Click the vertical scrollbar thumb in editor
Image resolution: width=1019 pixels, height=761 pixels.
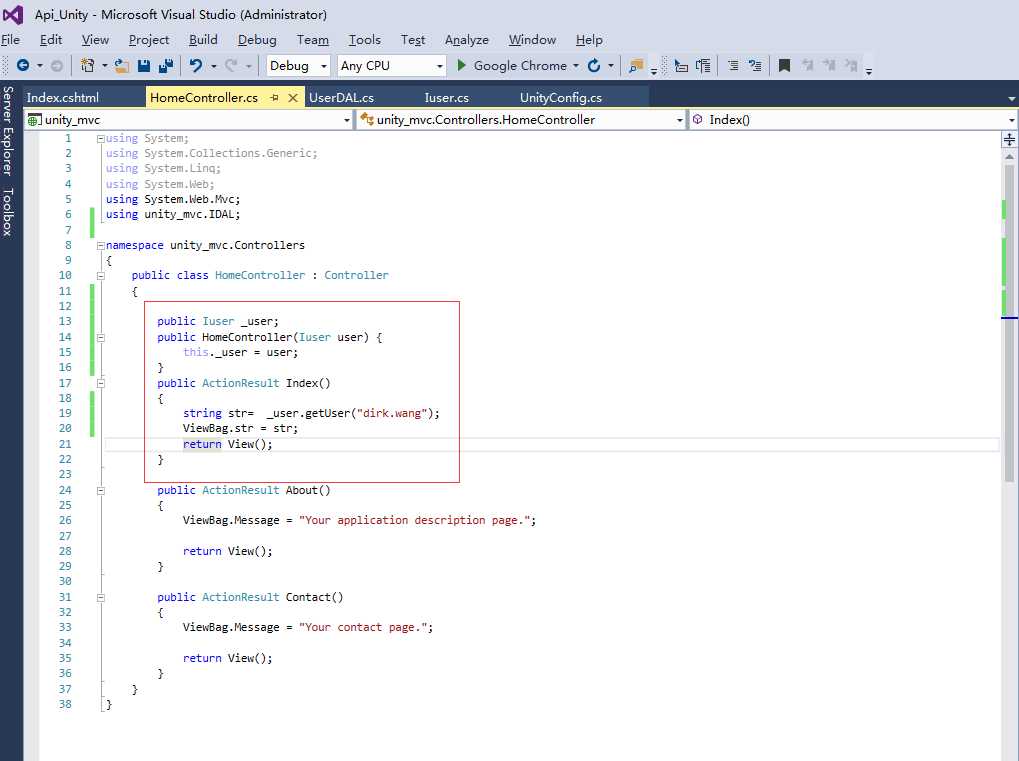[x=1009, y=322]
